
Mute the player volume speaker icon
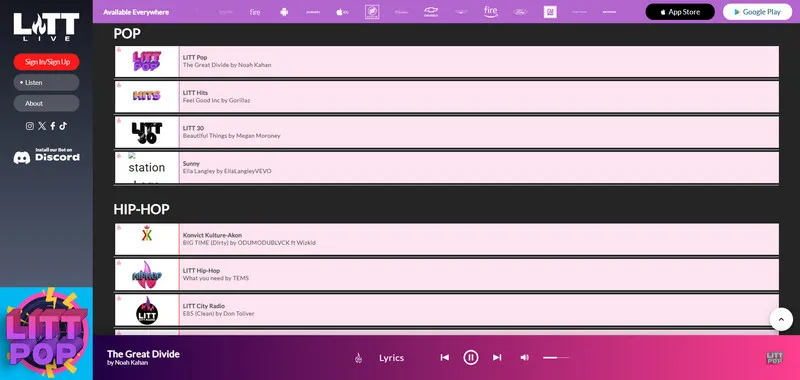pos(524,358)
